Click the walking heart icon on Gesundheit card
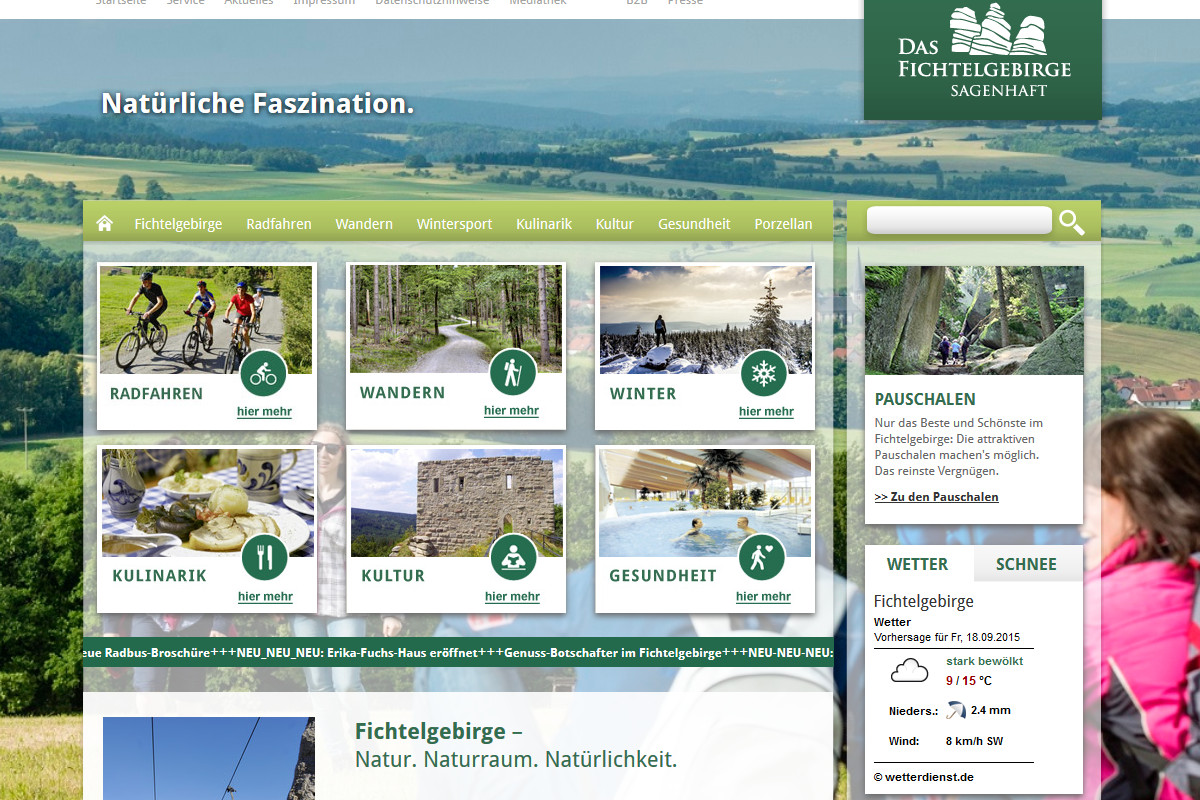 (x=762, y=557)
